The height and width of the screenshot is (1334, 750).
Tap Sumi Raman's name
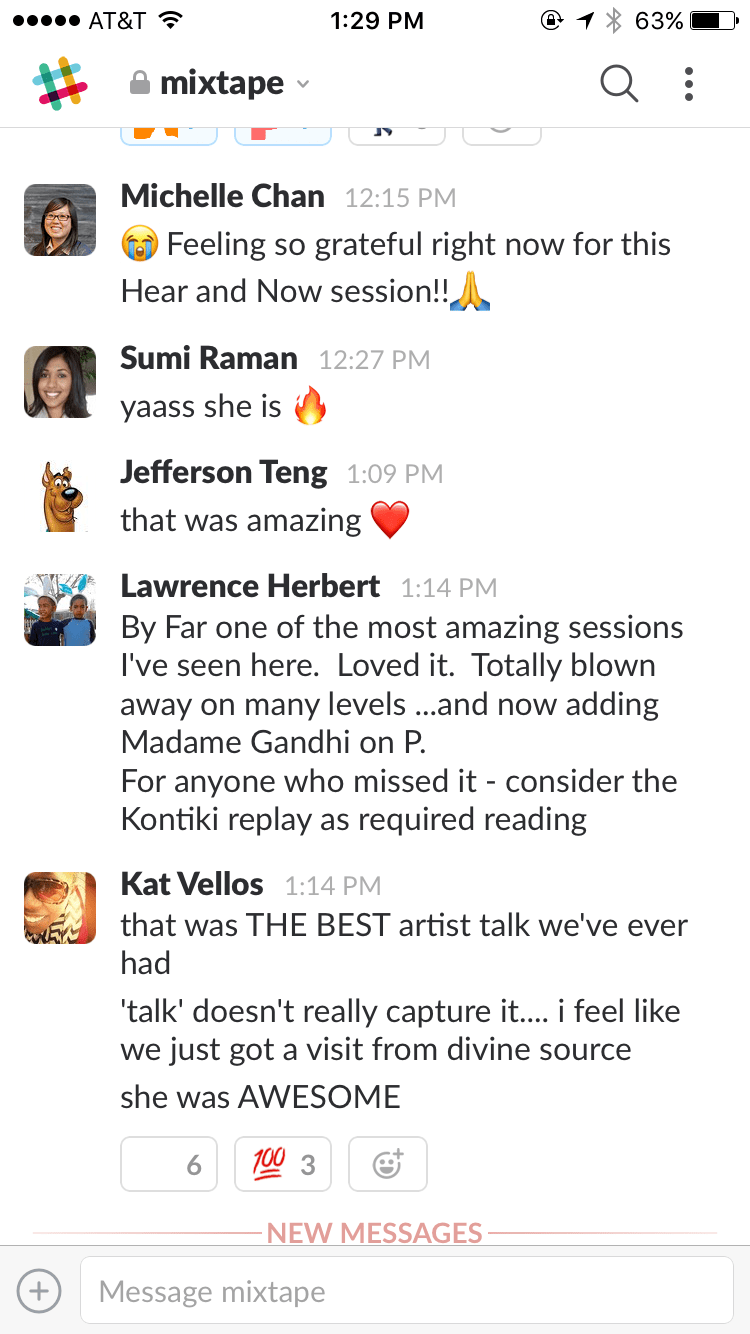pos(209,358)
